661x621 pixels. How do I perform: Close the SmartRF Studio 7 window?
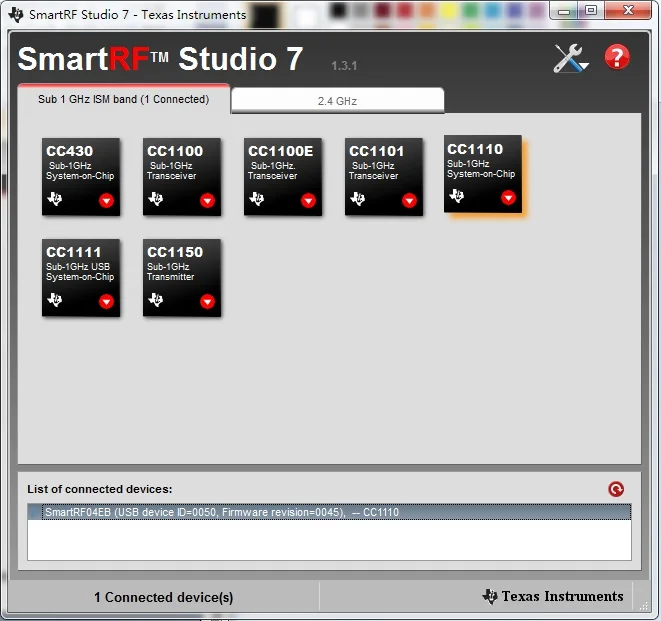[x=628, y=11]
